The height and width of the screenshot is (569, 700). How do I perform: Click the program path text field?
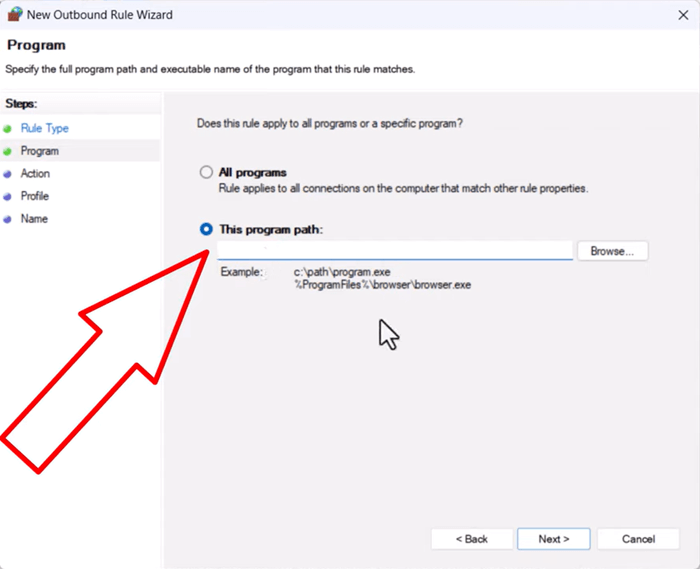pos(395,250)
